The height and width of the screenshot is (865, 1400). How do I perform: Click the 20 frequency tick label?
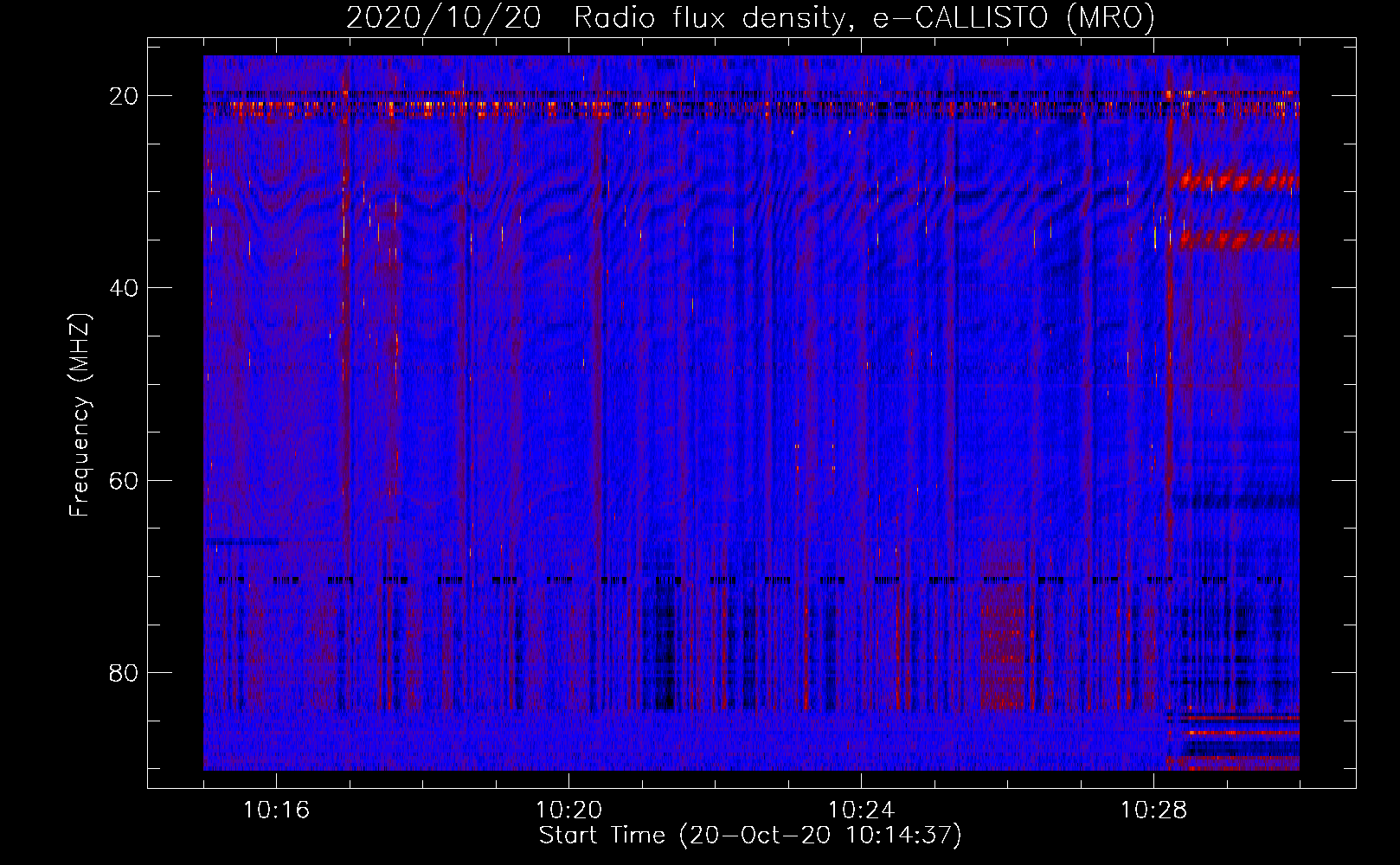coord(124,96)
